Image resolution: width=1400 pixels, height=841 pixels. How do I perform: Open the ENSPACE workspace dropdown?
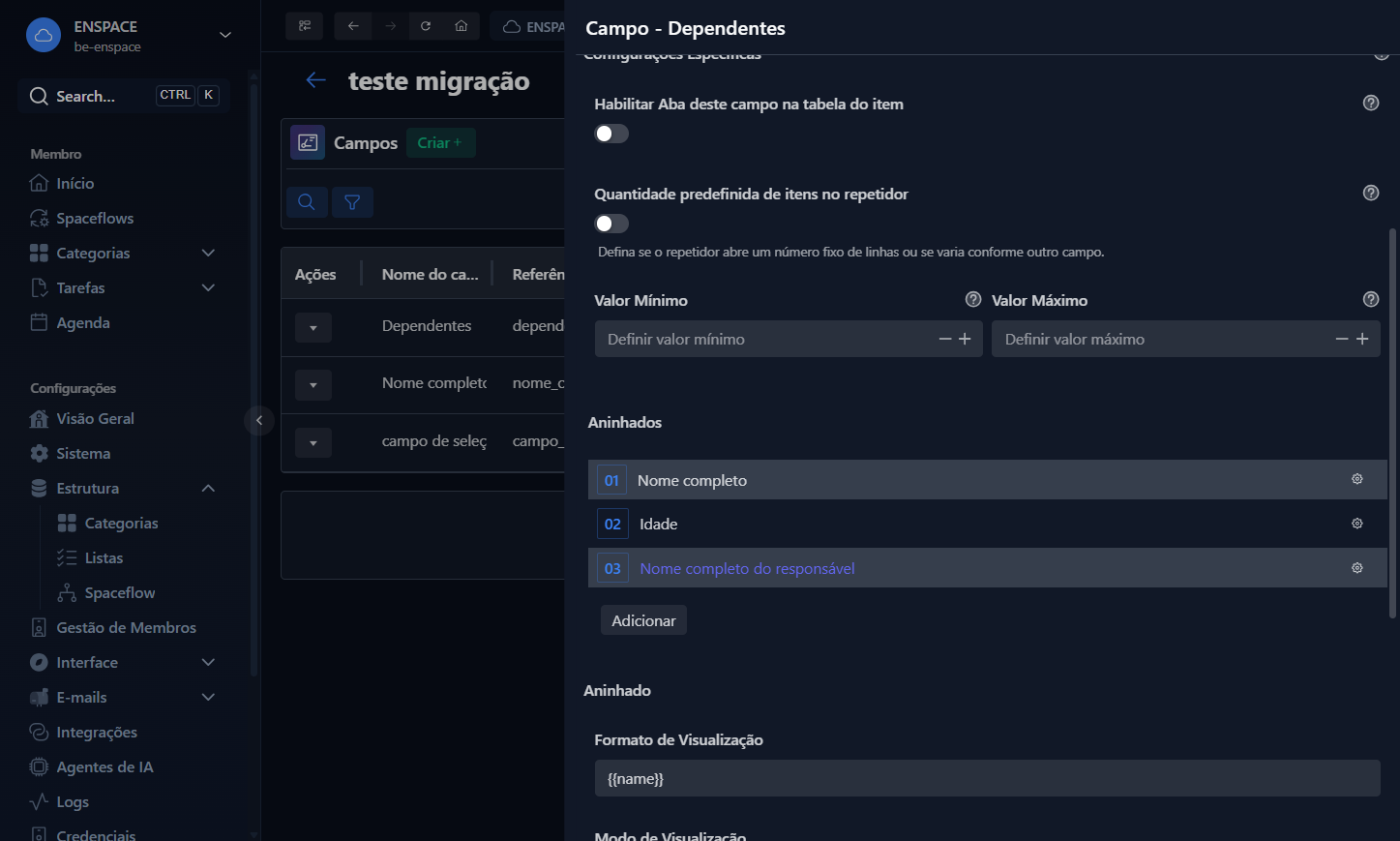click(x=225, y=35)
